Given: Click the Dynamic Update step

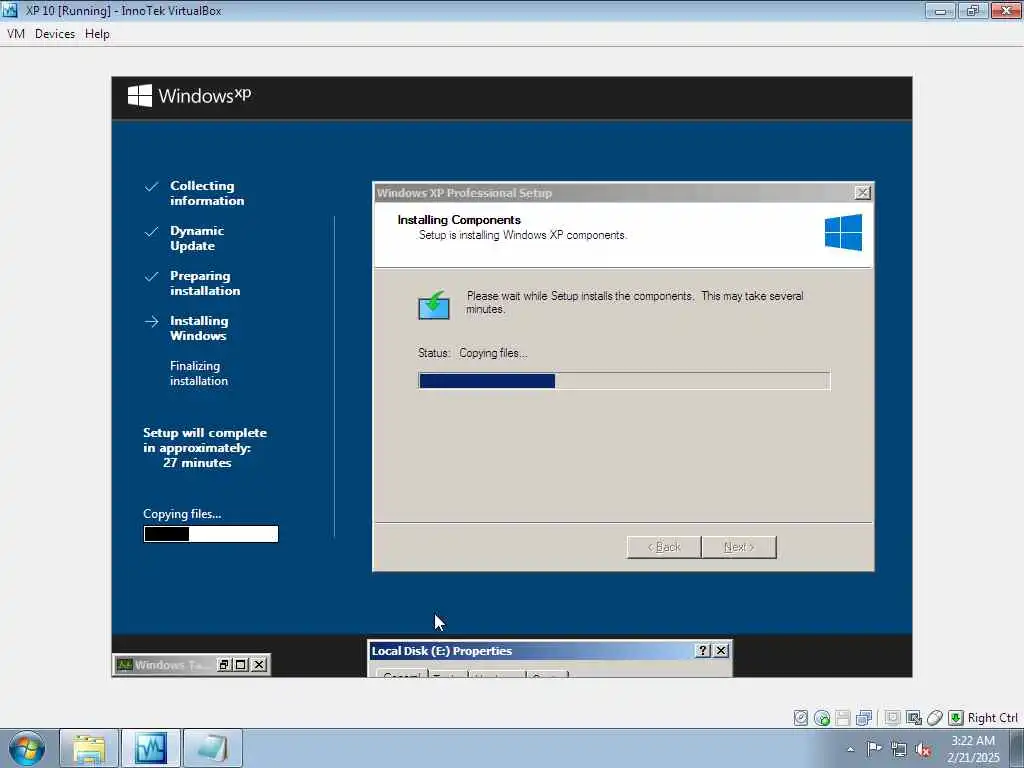Looking at the screenshot, I should (x=197, y=238).
